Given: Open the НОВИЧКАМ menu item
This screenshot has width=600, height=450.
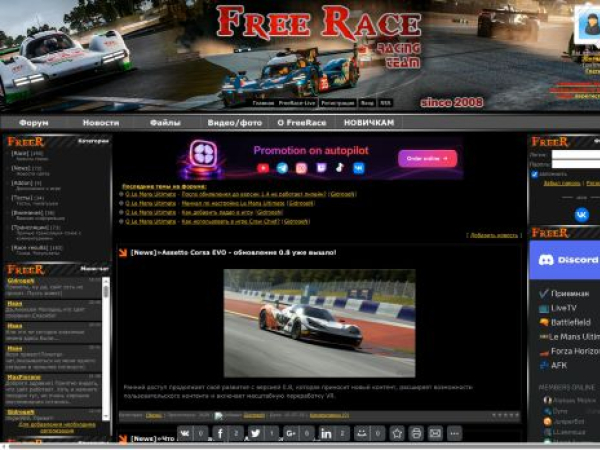Looking at the screenshot, I should pyautogui.click(x=369, y=123).
